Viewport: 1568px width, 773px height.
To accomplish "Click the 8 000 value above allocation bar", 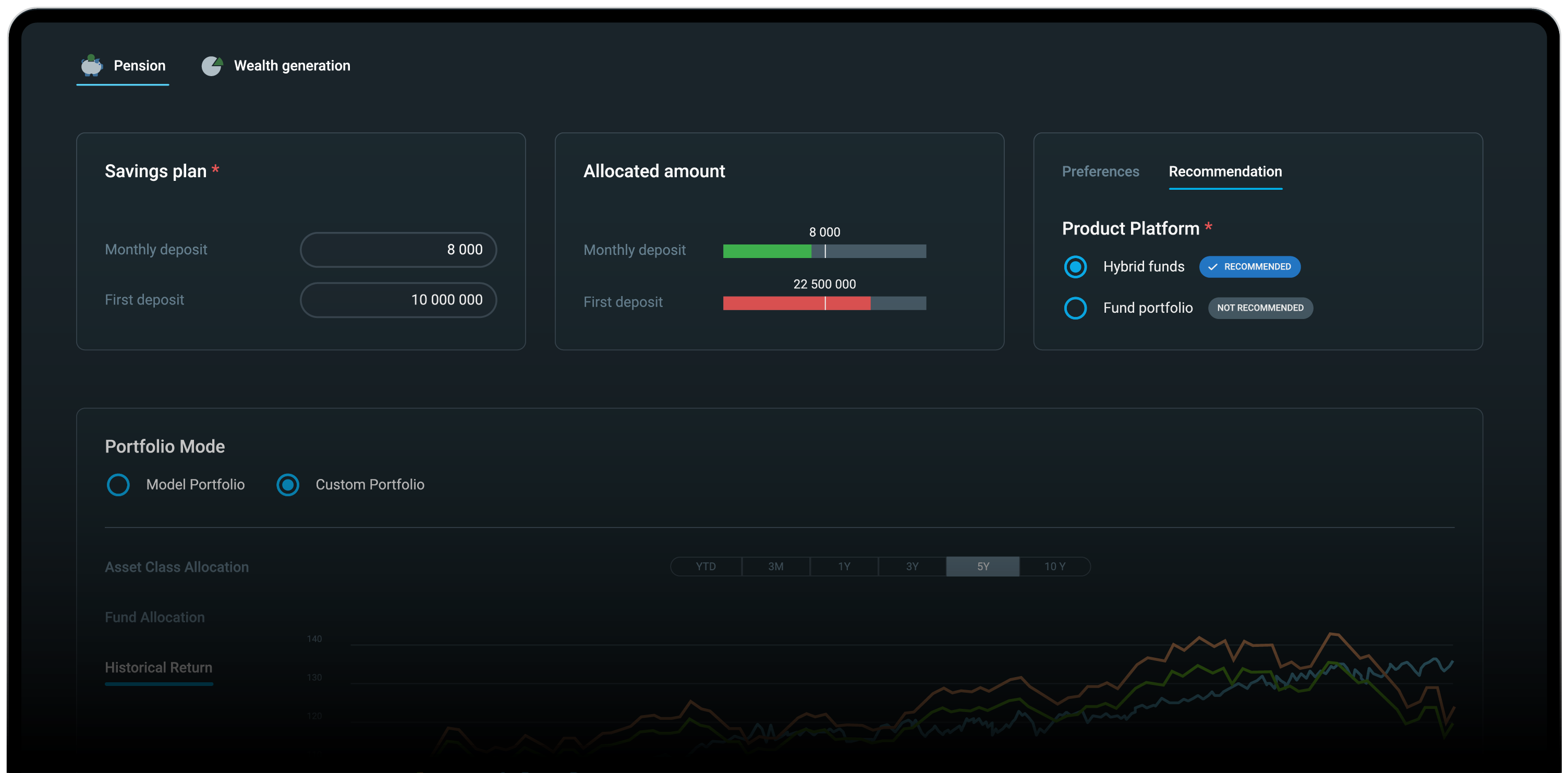I will 824,232.
